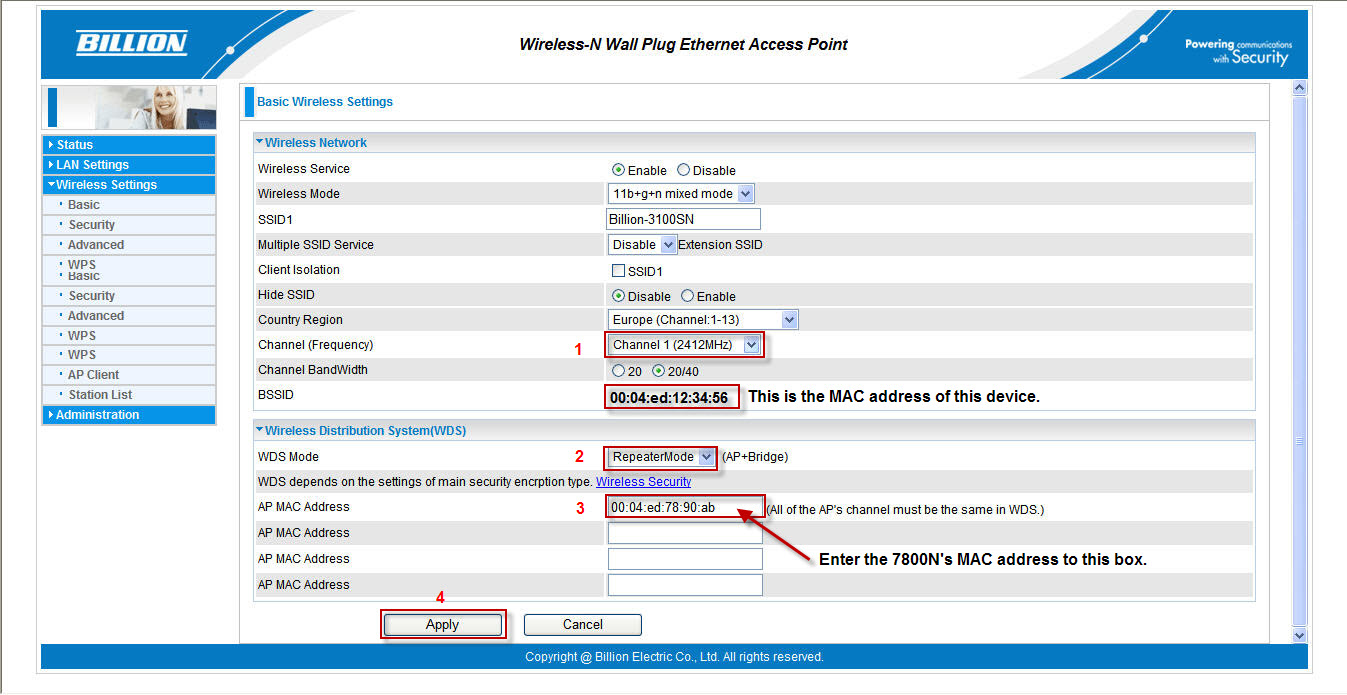Click the Billion logo in the header
The height and width of the screenshot is (695, 1347).
click(x=131, y=43)
